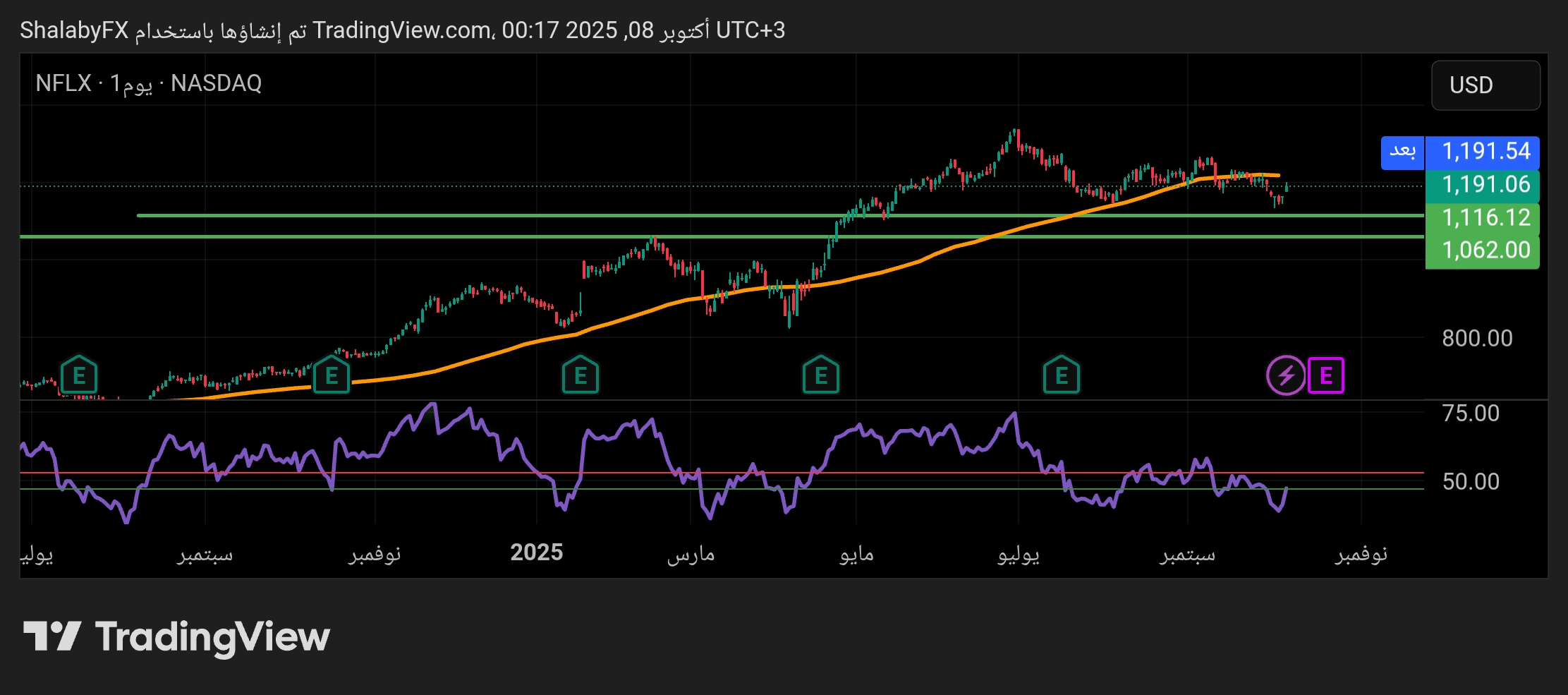This screenshot has width=1568, height=695.
Task: Click the second green earnings marker from left
Action: point(331,375)
